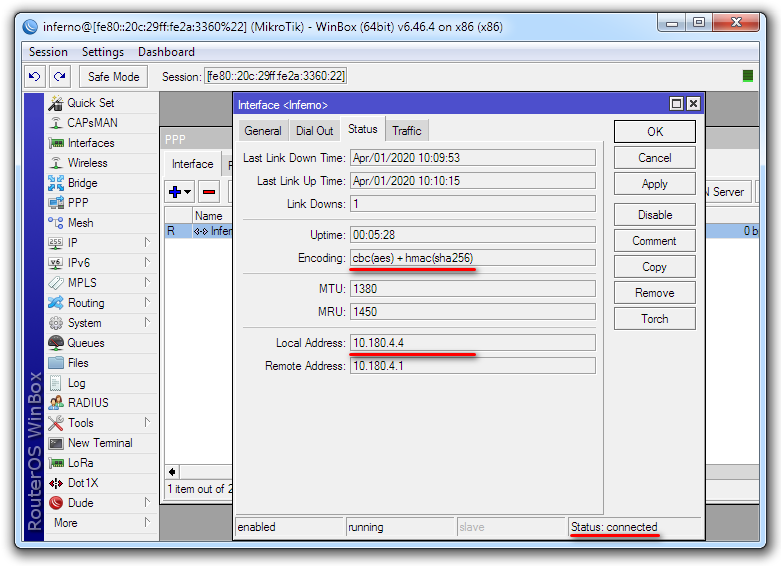Close the Interface Inferno dialog
Image resolution: width=781 pixels, height=566 pixels.
click(x=693, y=104)
